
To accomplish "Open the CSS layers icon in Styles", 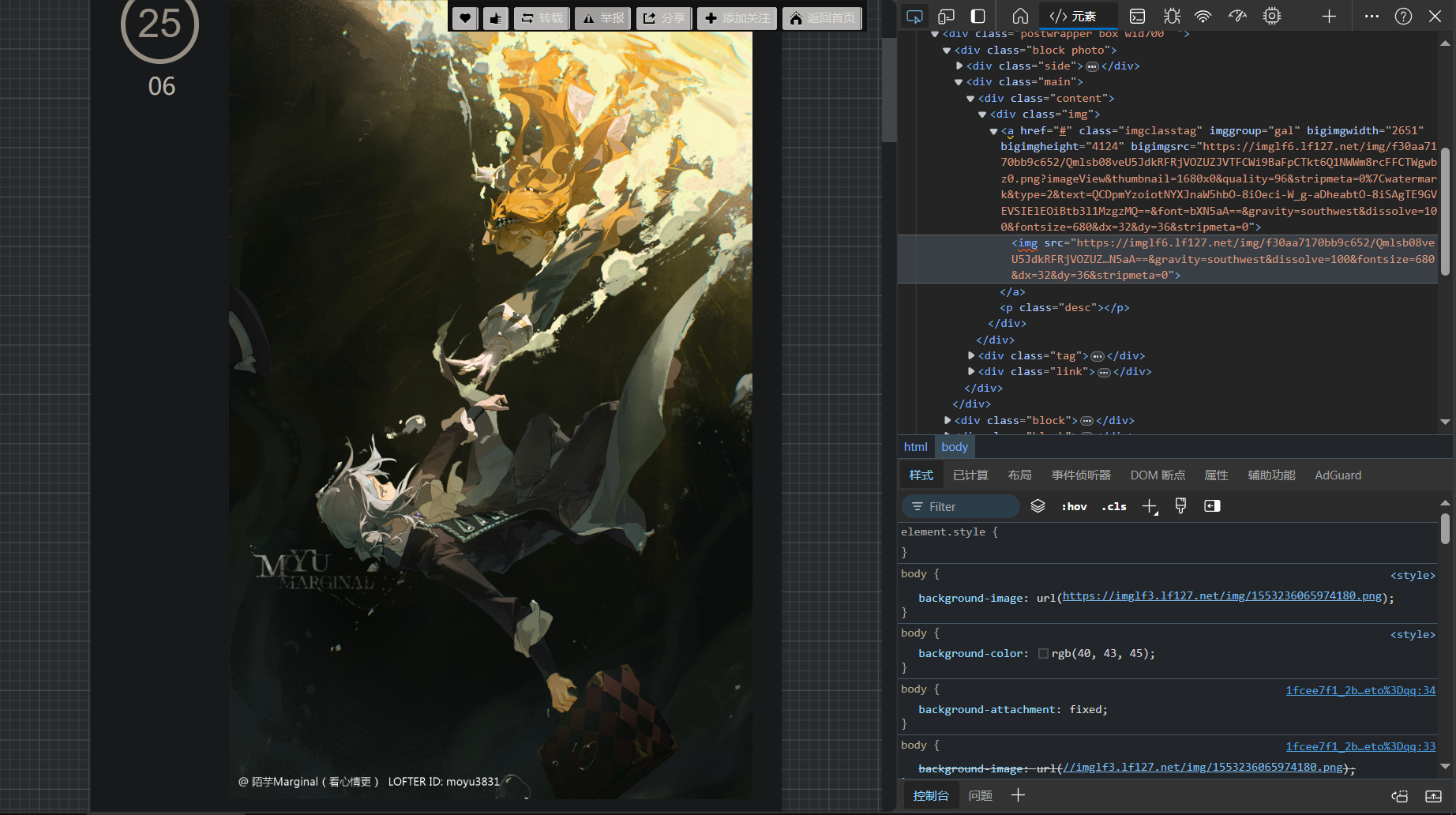I will pos(1038,506).
